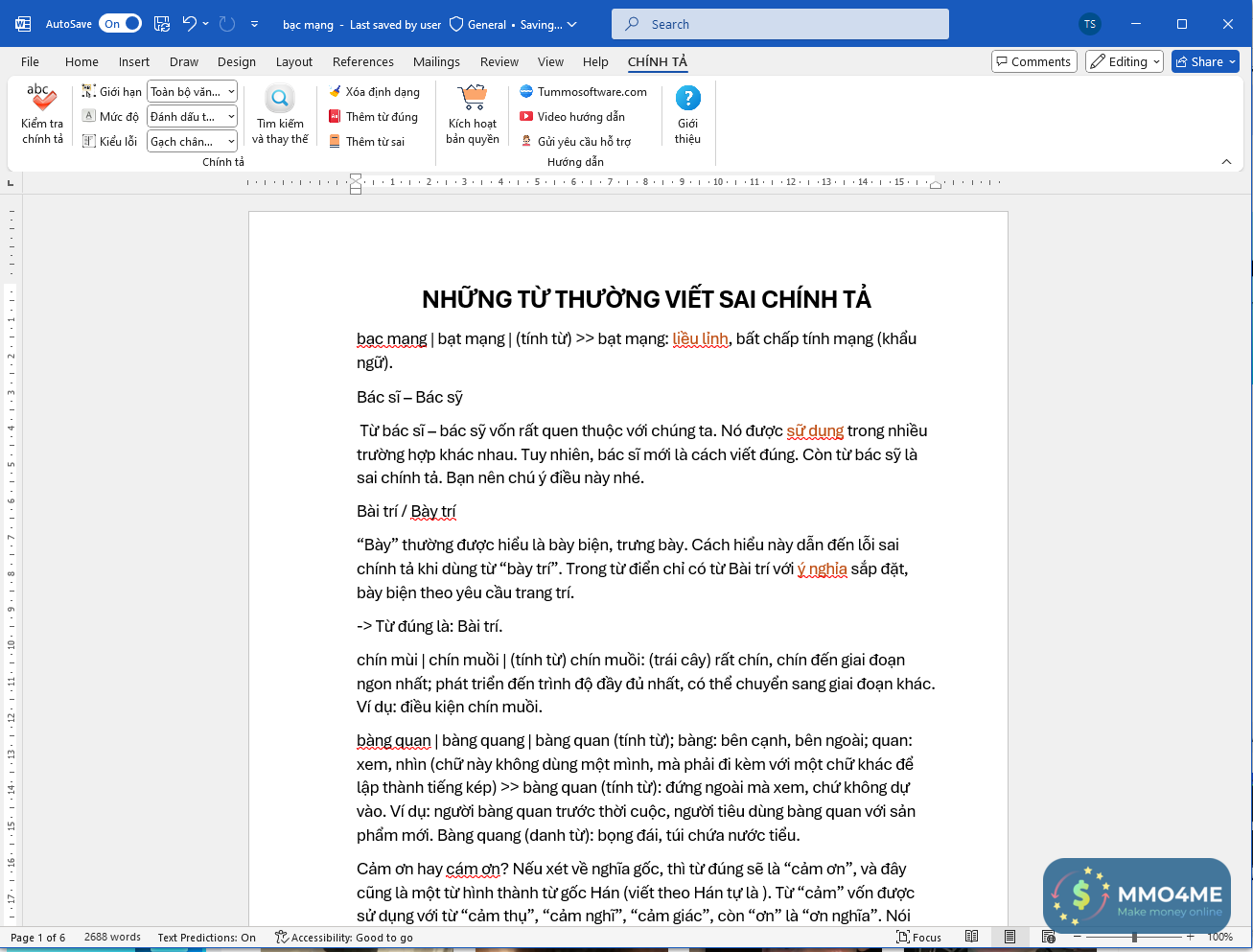
Task: Click the document title heading
Action: tap(646, 299)
